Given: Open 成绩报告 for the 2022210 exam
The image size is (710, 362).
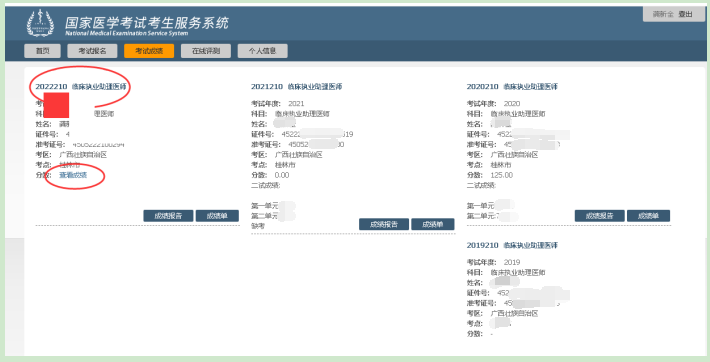Looking at the screenshot, I should tap(168, 216).
